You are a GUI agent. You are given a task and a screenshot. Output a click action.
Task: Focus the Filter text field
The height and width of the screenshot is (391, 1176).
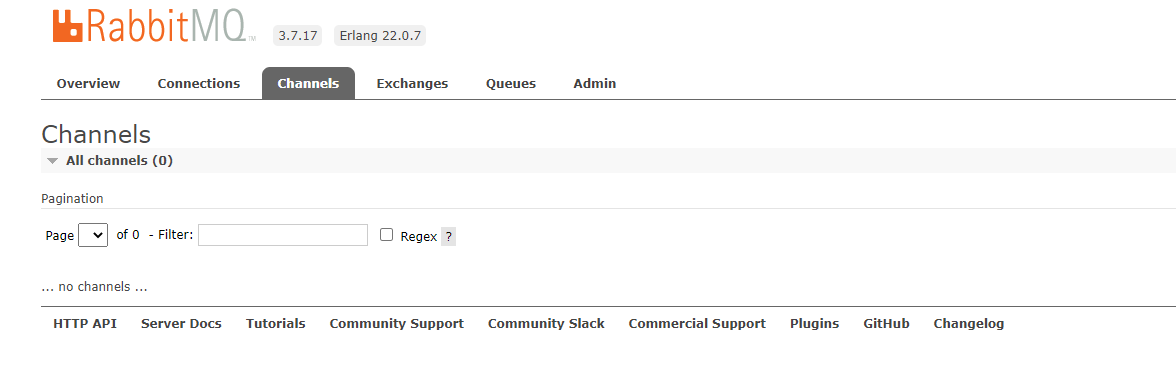283,235
